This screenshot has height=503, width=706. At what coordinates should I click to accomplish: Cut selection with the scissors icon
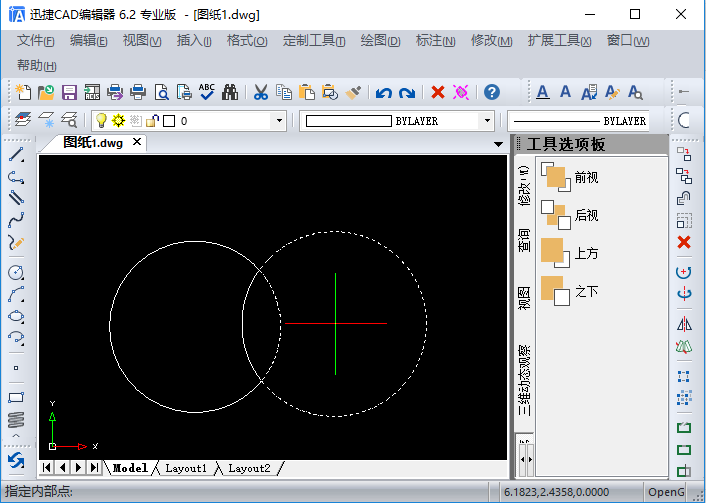pyautogui.click(x=261, y=92)
